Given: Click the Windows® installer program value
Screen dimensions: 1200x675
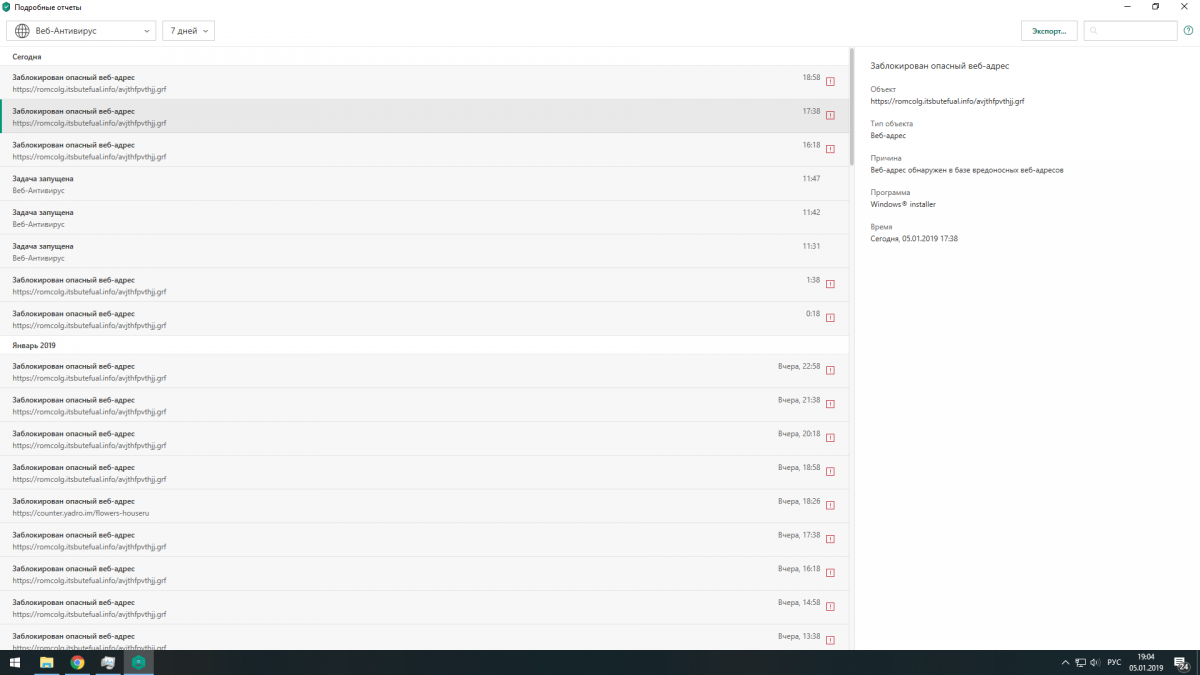Looking at the screenshot, I should point(903,204).
